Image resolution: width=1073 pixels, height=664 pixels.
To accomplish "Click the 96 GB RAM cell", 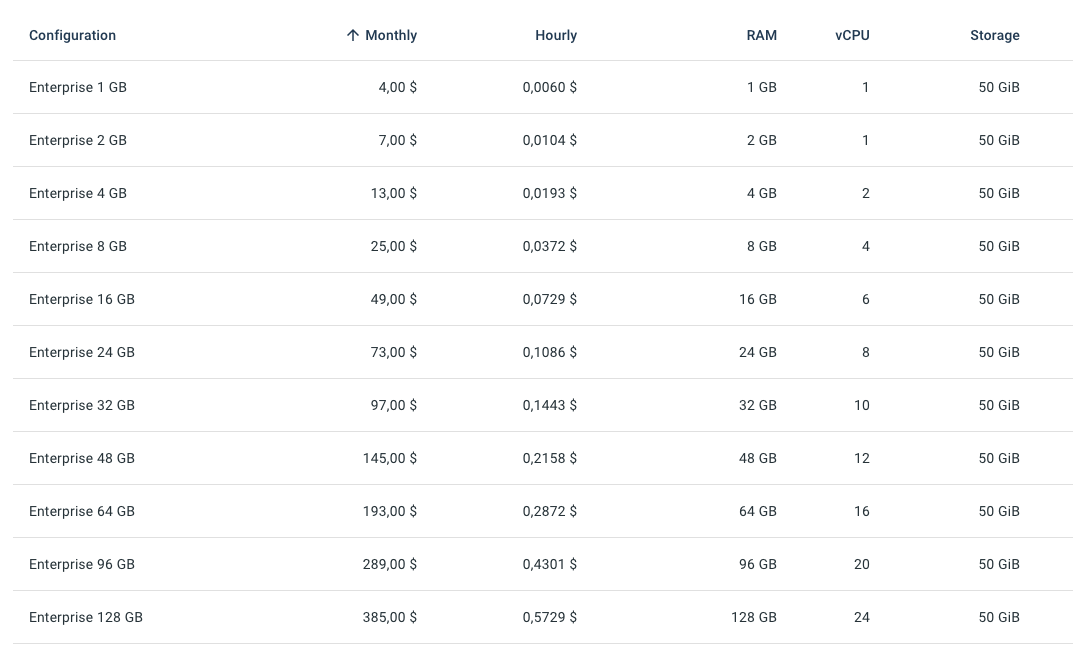I will (758, 565).
